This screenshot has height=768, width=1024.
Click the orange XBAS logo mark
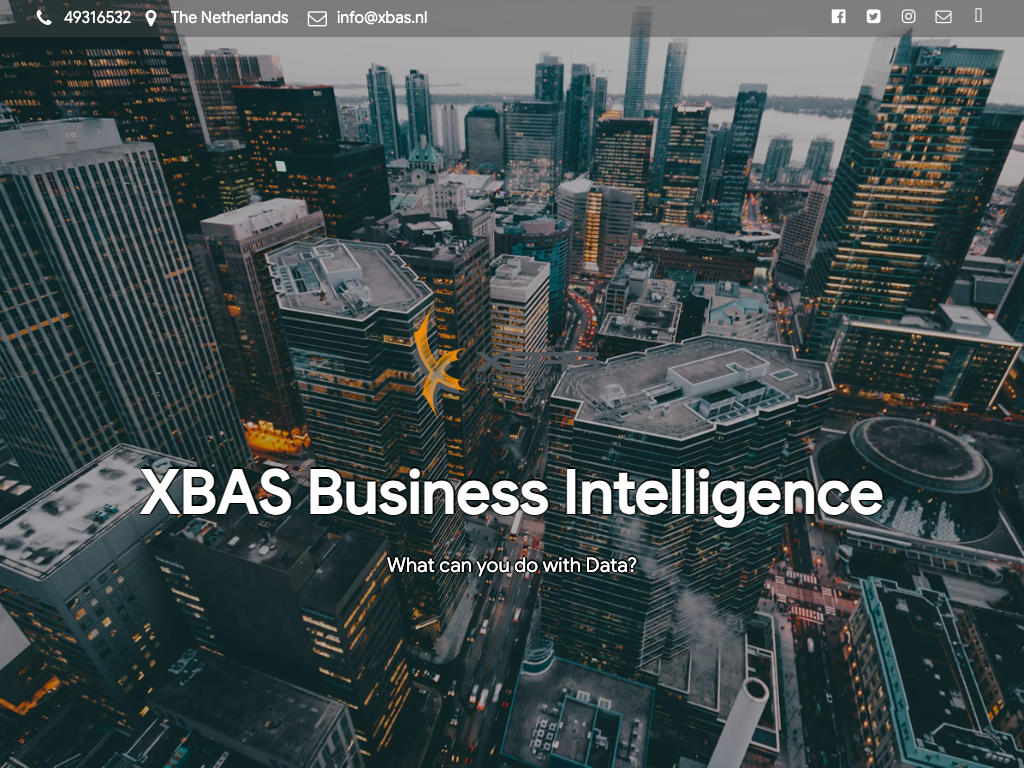tap(436, 363)
